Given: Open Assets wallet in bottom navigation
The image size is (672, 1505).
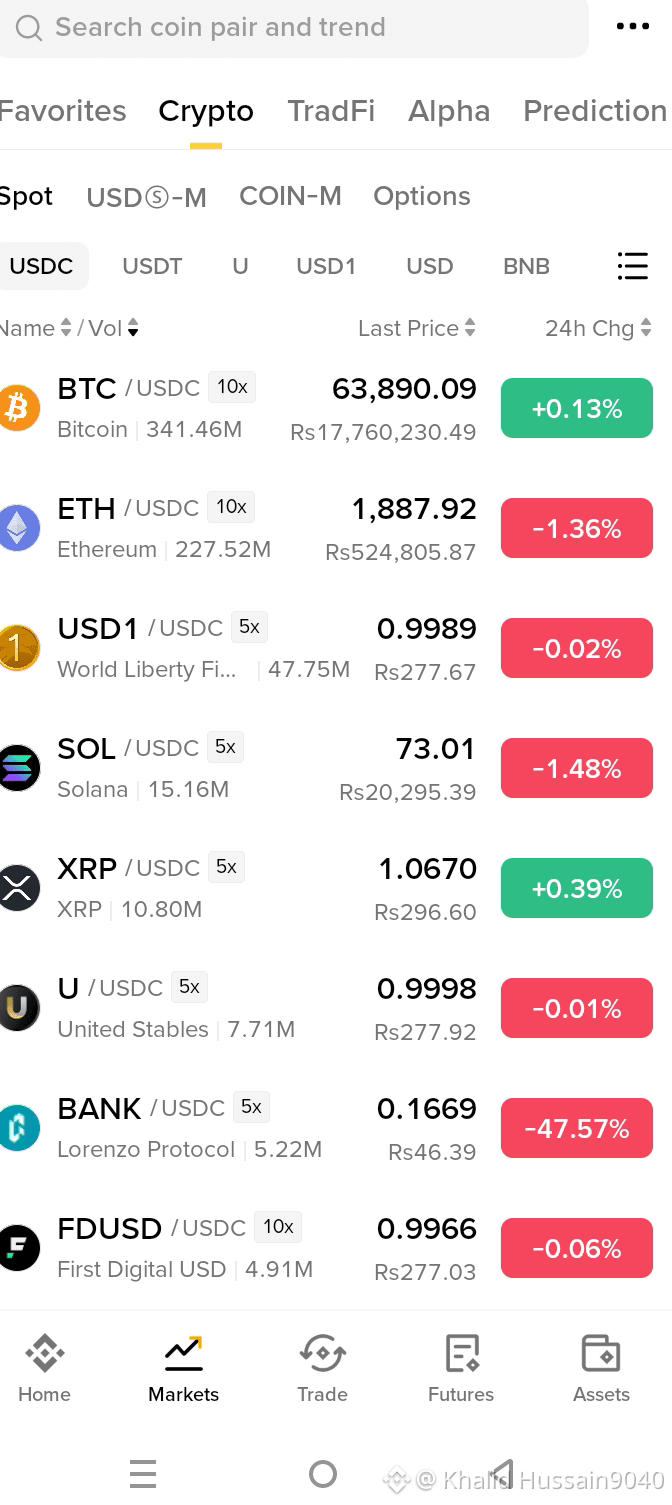Looking at the screenshot, I should [x=601, y=1368].
